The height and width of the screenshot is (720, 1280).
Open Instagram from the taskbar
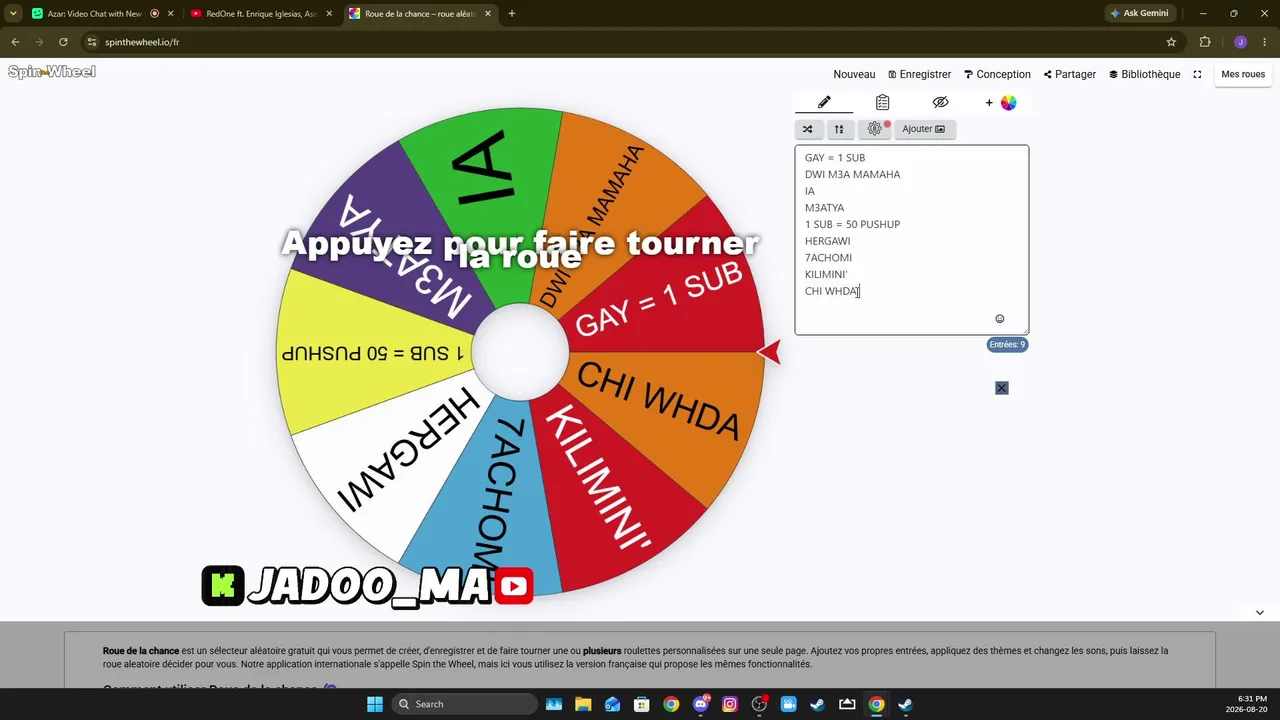(730, 704)
